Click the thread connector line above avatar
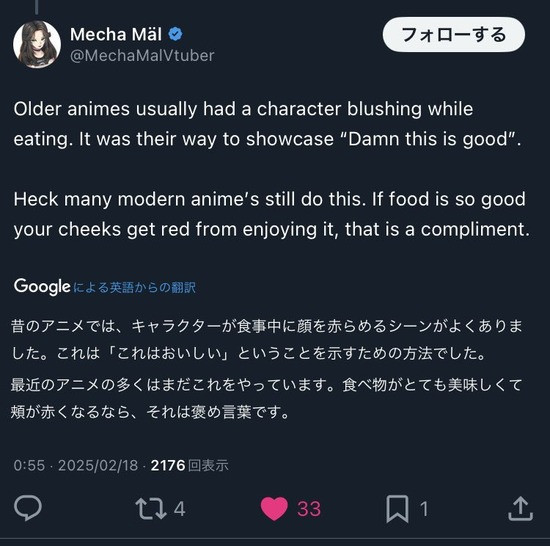 pos(36,7)
